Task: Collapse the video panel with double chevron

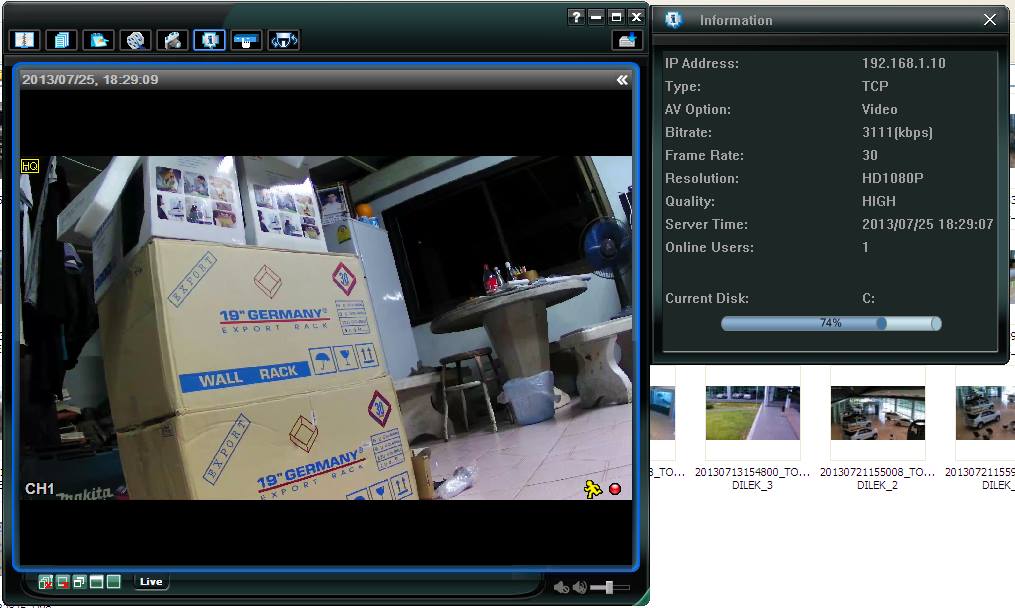Action: pos(622,80)
